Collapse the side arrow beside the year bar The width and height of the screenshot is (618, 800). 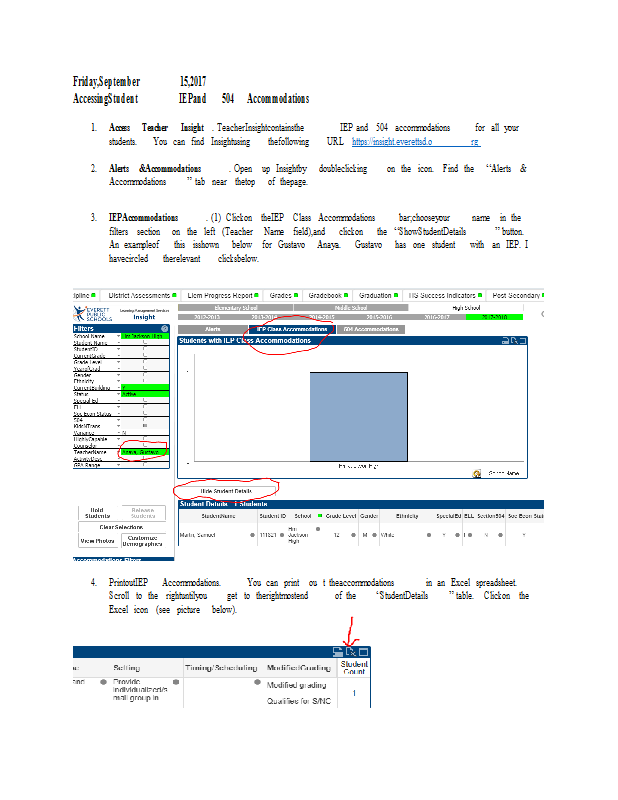coord(542,314)
